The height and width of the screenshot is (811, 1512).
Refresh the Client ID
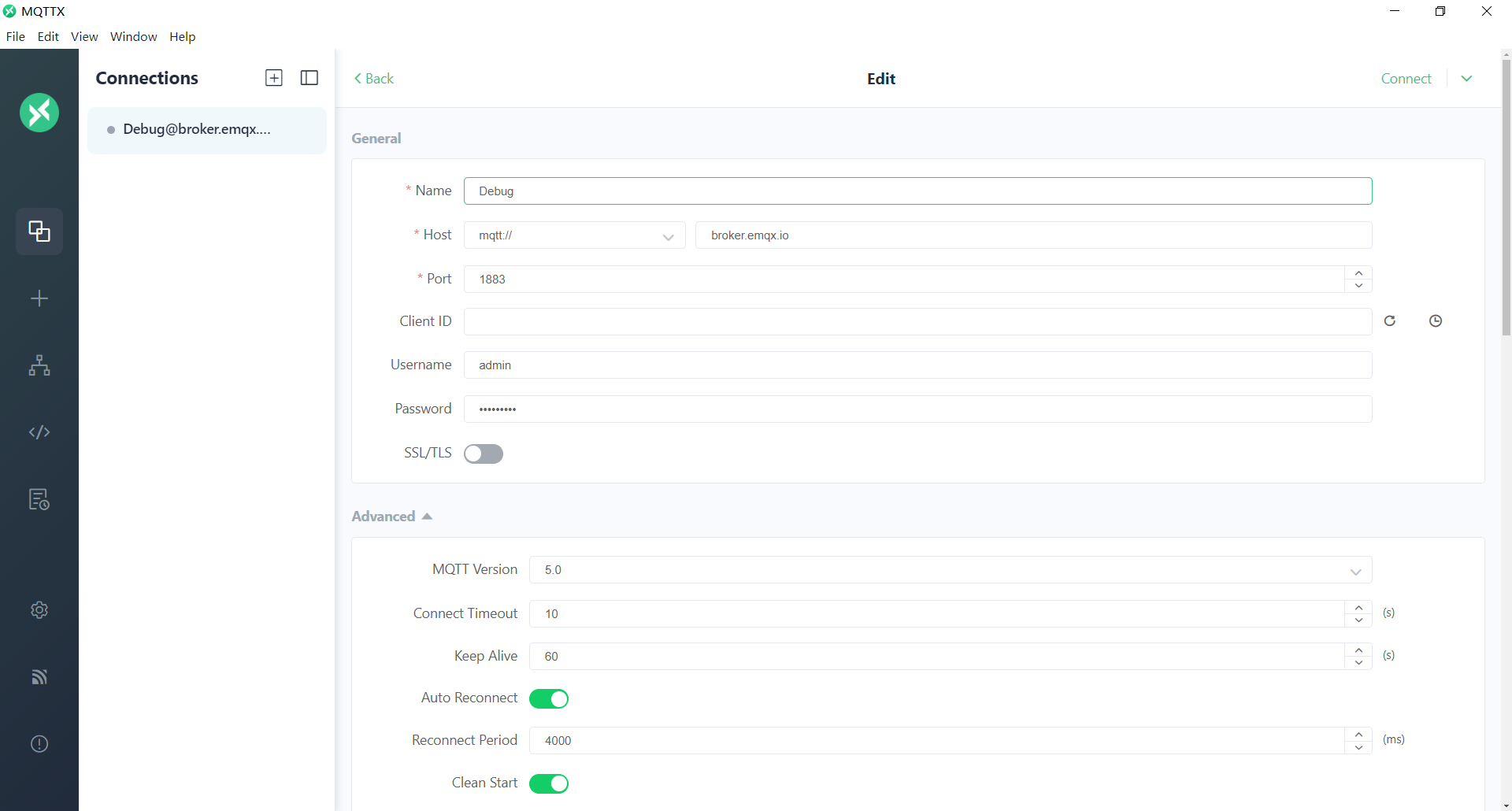1390,321
